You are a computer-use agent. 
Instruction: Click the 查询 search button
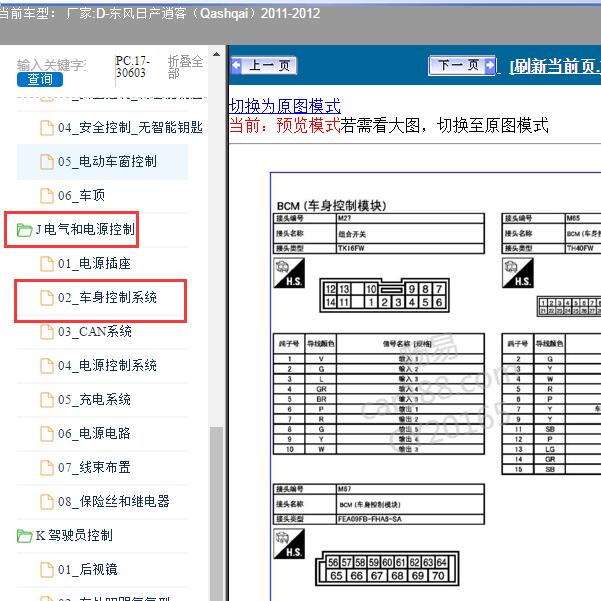(40, 79)
